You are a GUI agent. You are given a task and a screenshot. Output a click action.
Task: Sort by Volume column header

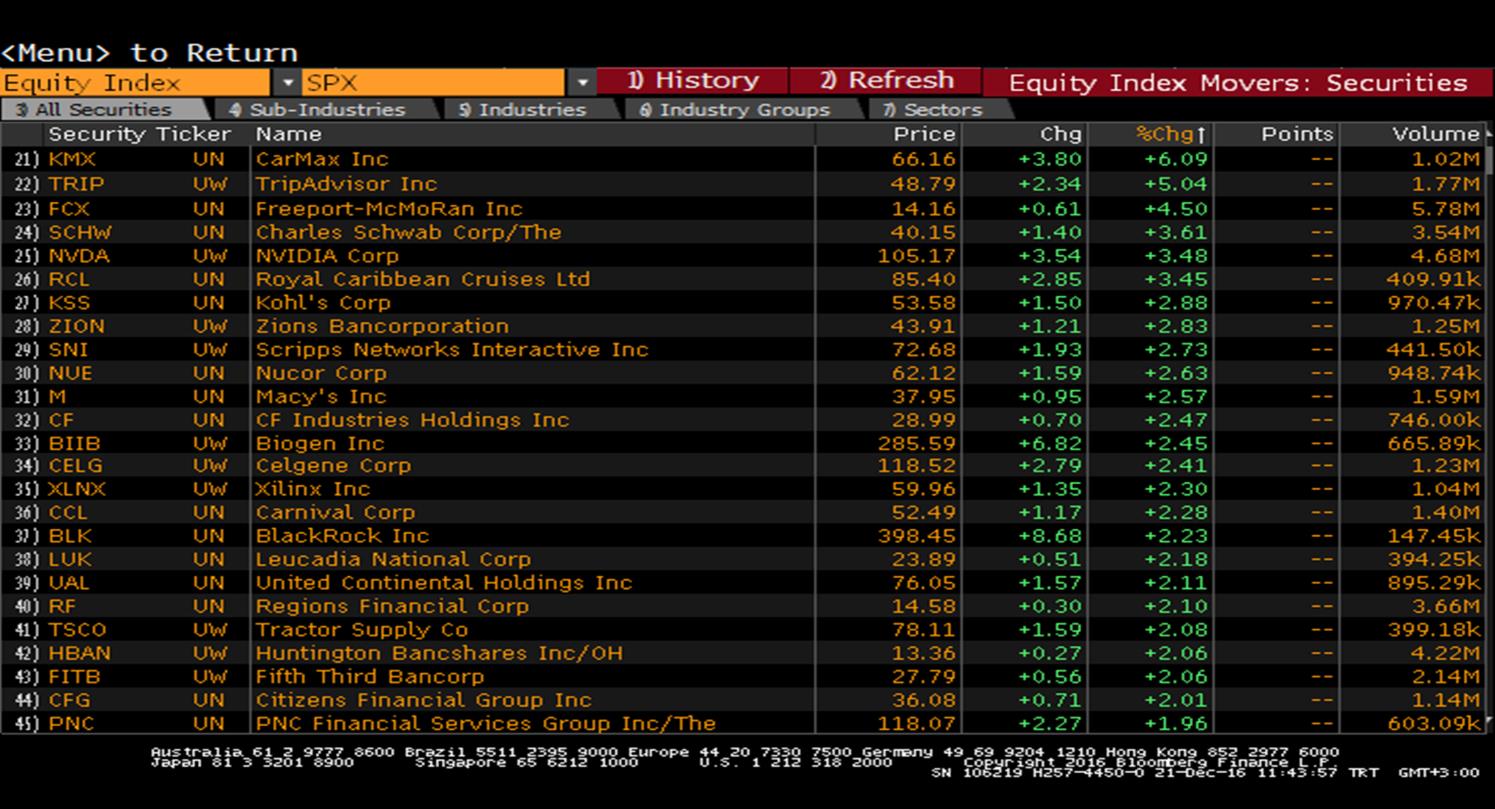pyautogui.click(x=1436, y=134)
